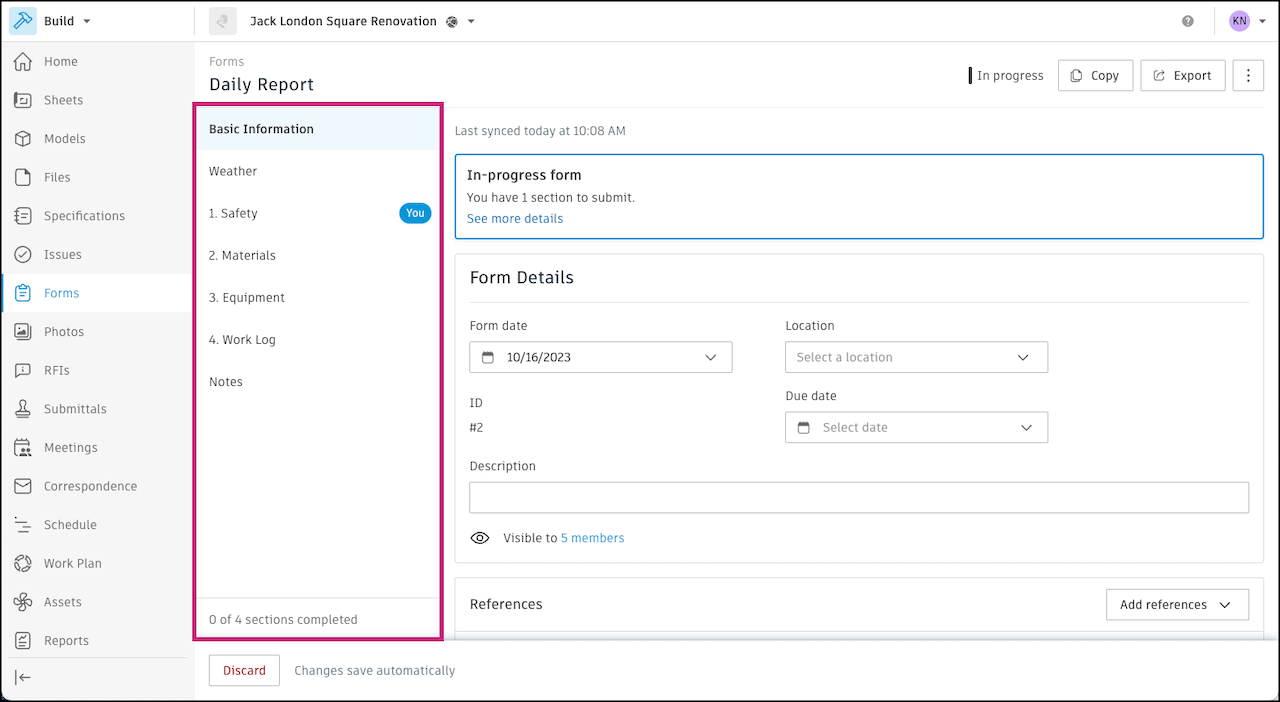Click the eye visibility icon
Viewport: 1280px width, 702px height.
(x=480, y=538)
